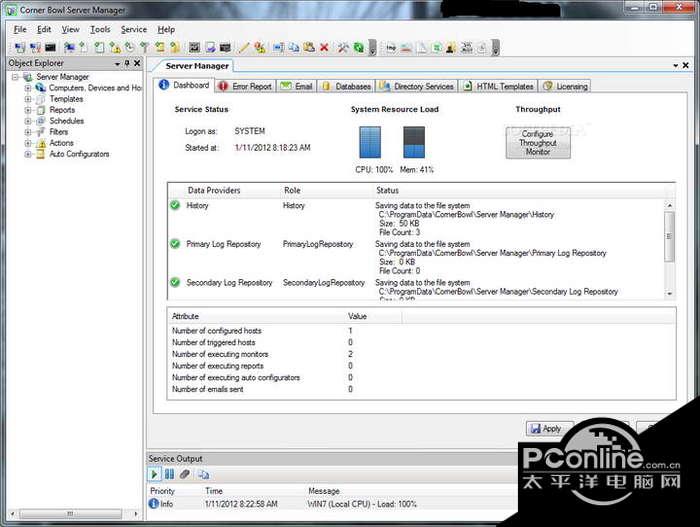Open the View menu
Image resolution: width=700 pixels, height=527 pixels.
point(71,29)
